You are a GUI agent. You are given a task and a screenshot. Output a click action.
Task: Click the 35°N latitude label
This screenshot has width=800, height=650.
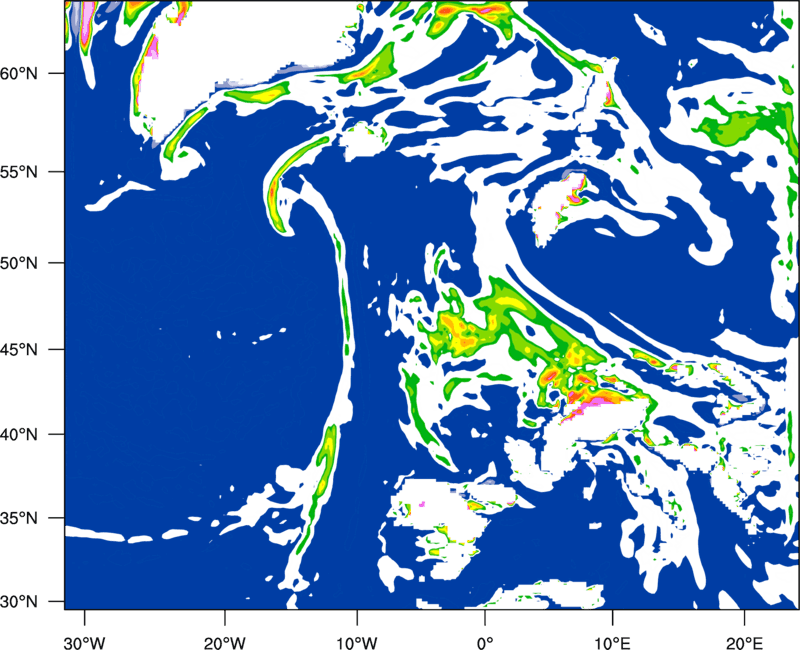[19, 518]
